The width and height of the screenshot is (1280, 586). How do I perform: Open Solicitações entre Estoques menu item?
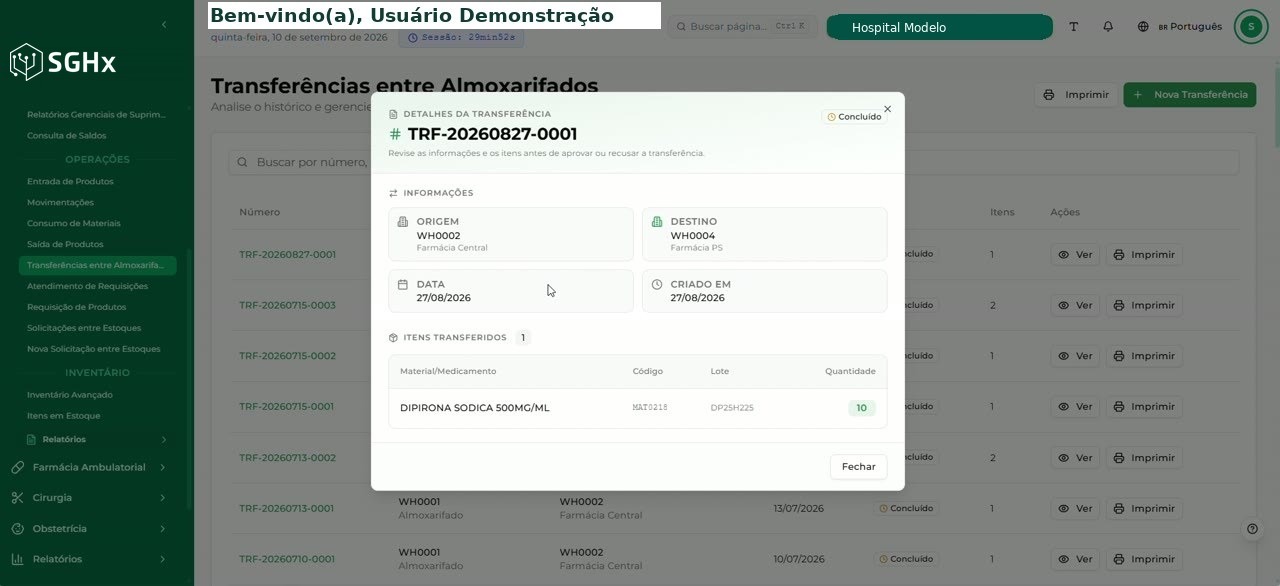84,329
